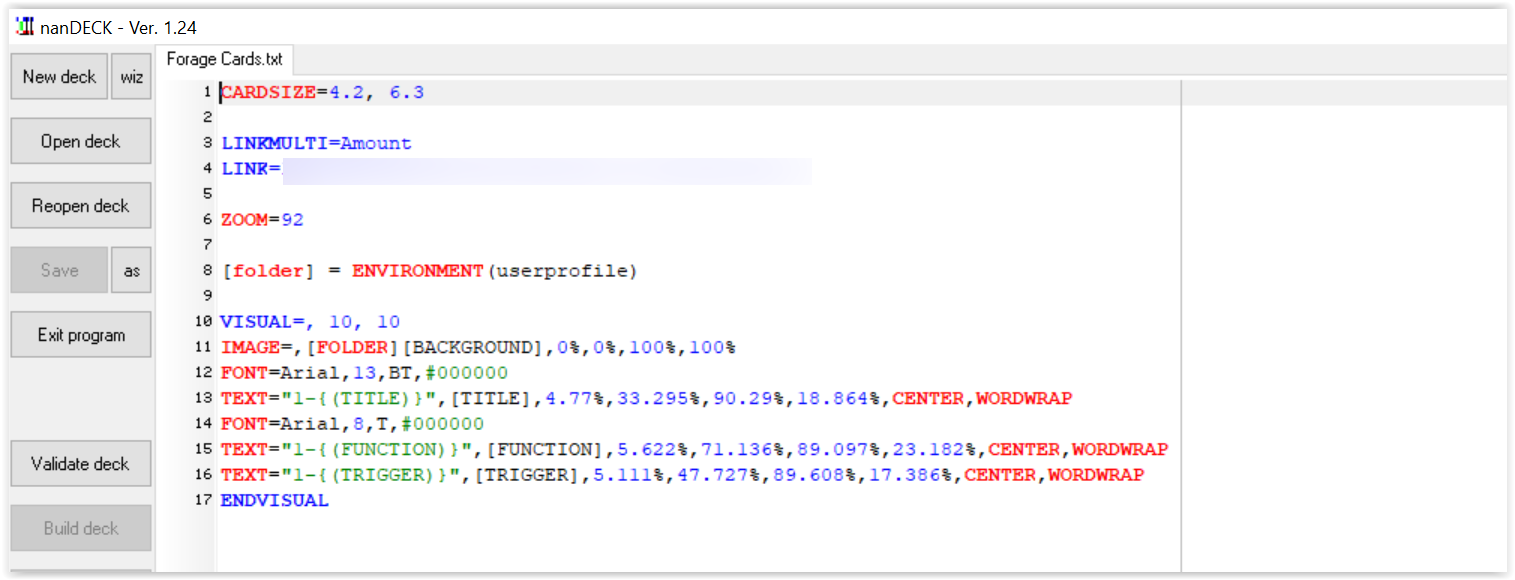Click the Save button
Viewport: 1515px width, 580px height.
(59, 269)
